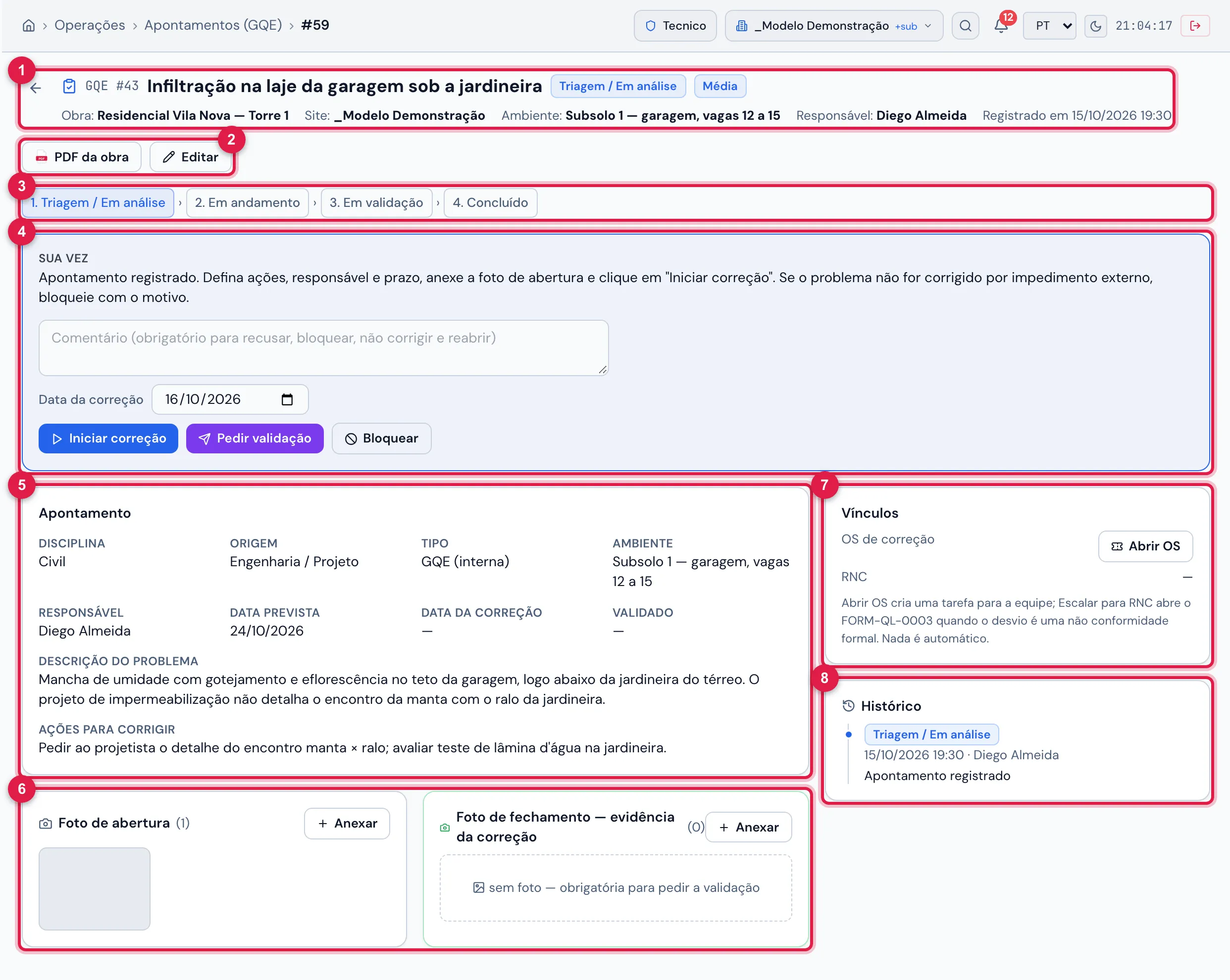1230x980 pixels.
Task: Click the Foto de abertura camera icon
Action: 46,824
